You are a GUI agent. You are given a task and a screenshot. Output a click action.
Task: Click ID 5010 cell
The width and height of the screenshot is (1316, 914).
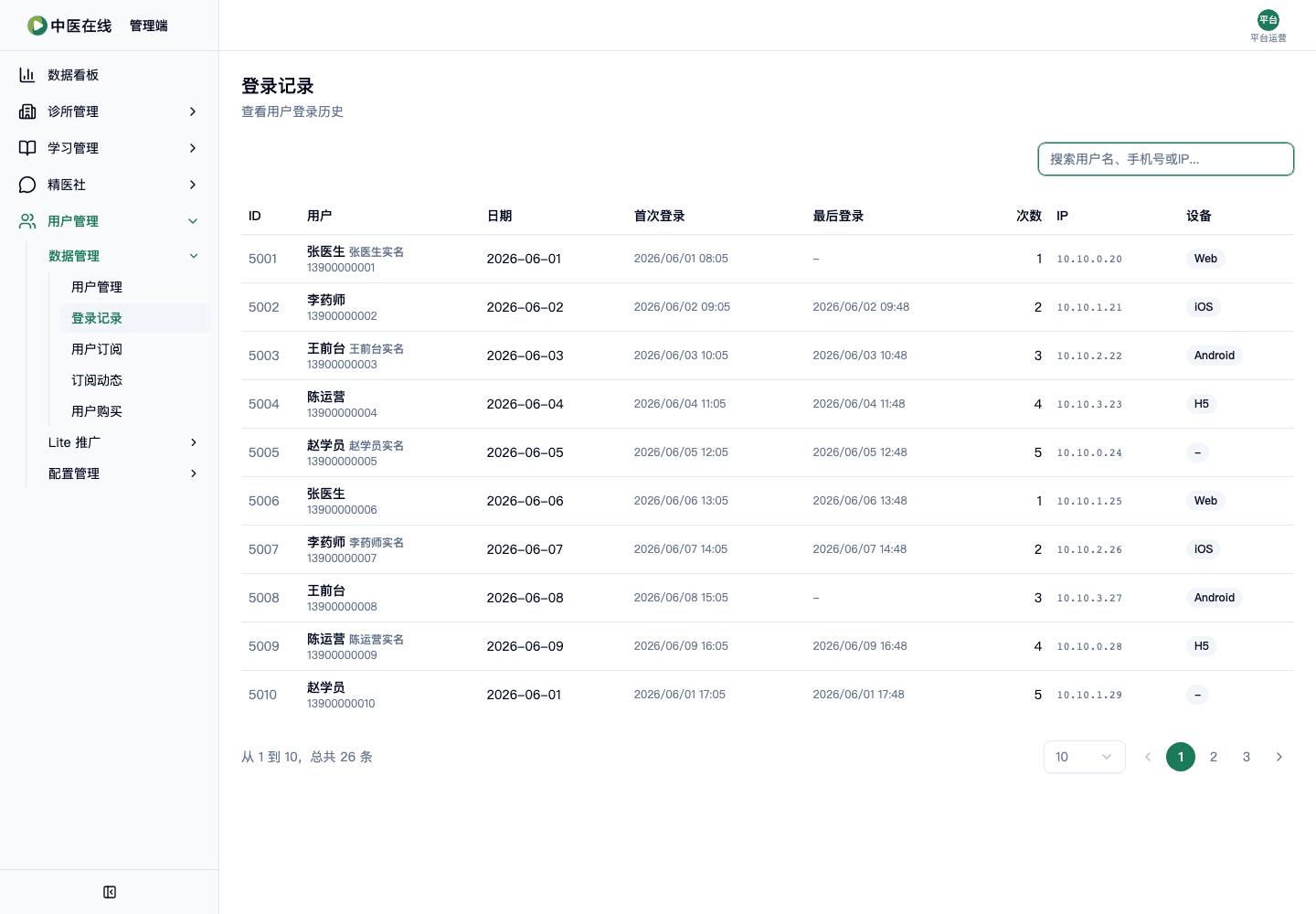click(x=262, y=695)
